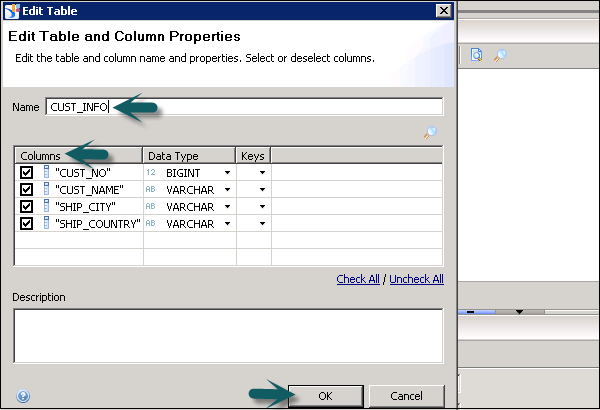Click the column icon beside SHIP_CITY

[x=46, y=206]
